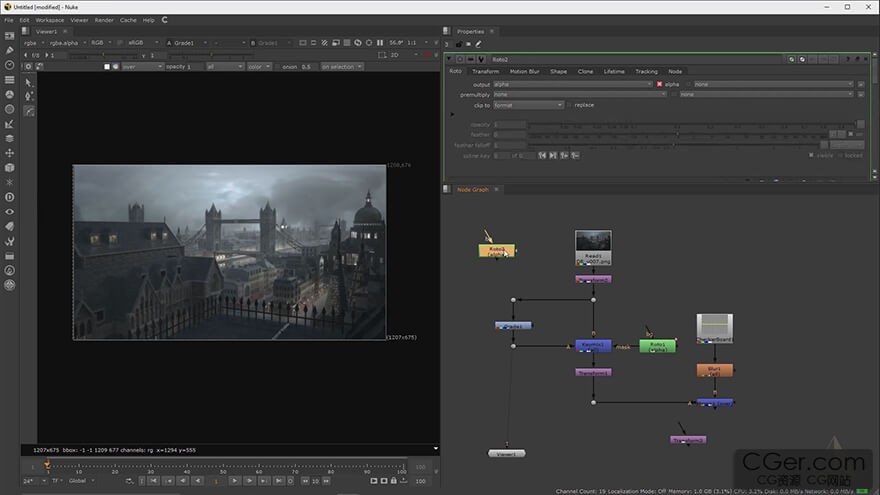Open the 3D nodes toolbar icon
Image resolution: width=880 pixels, height=495 pixels.
10,167
